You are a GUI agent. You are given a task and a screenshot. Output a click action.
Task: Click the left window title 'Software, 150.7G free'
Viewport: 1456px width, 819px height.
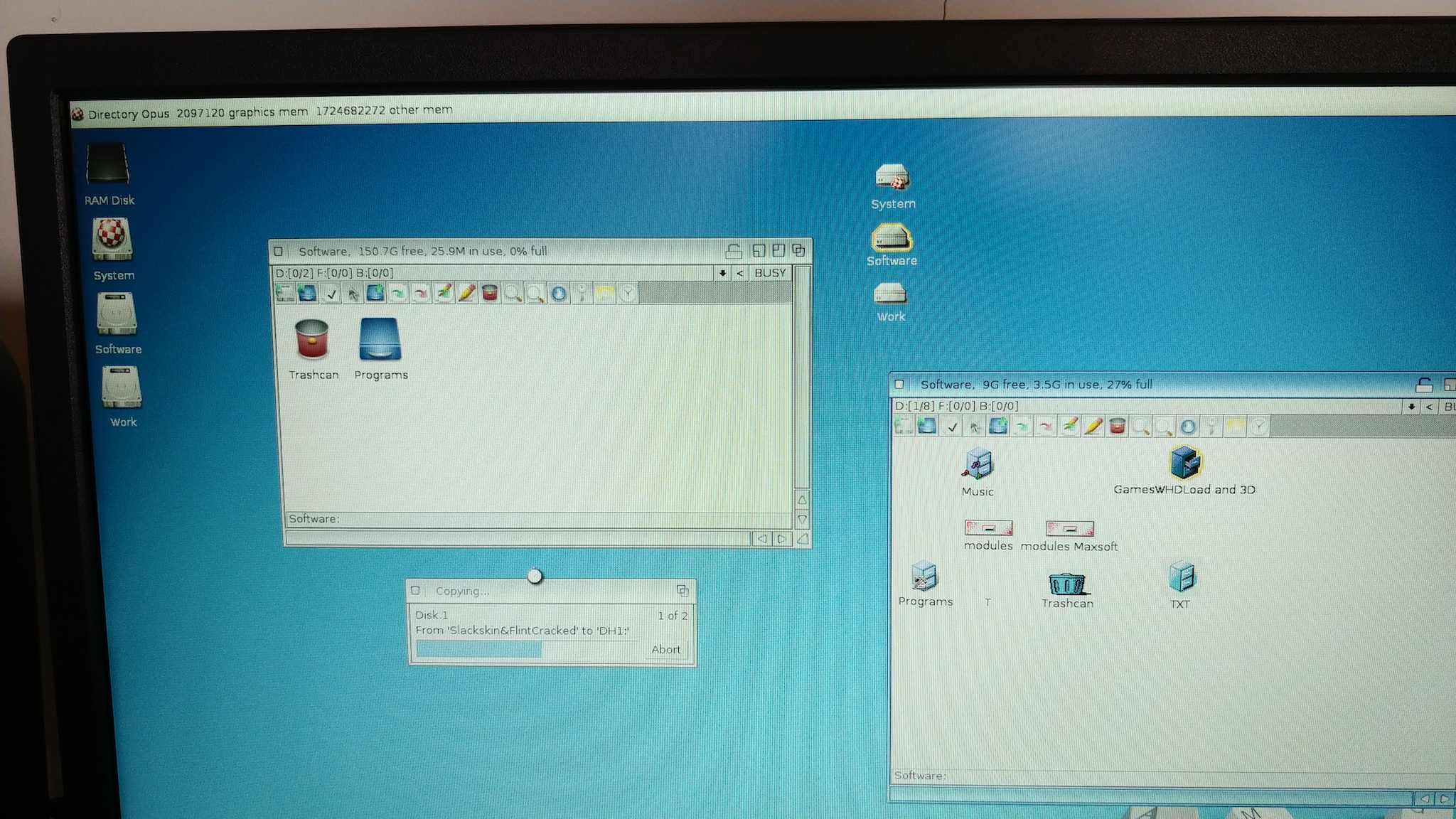[x=361, y=251]
